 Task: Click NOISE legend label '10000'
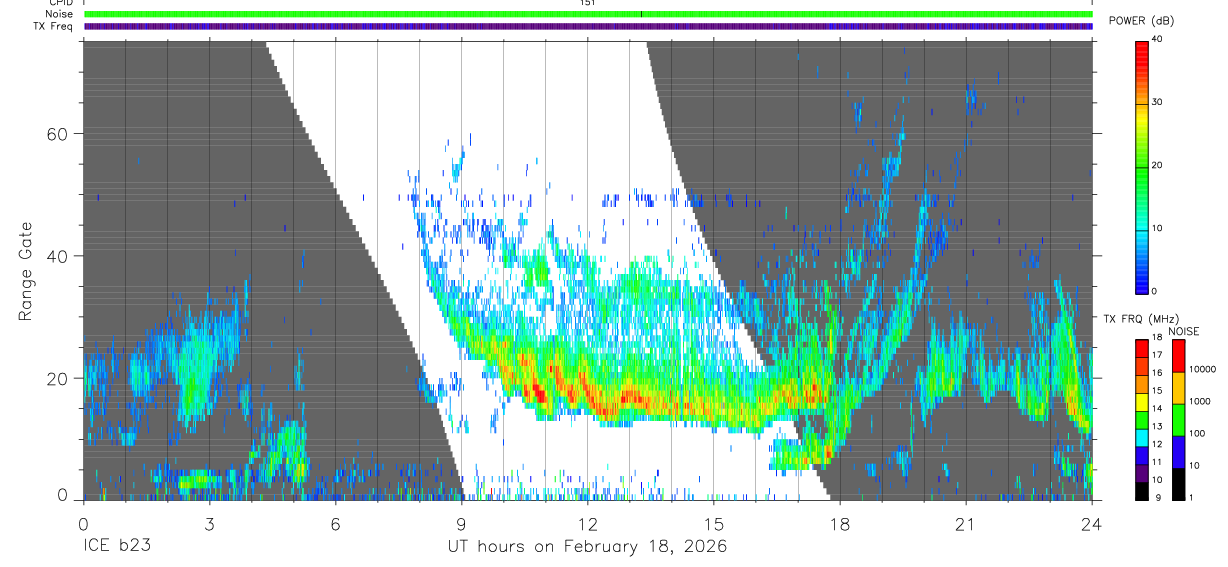tap(1203, 370)
